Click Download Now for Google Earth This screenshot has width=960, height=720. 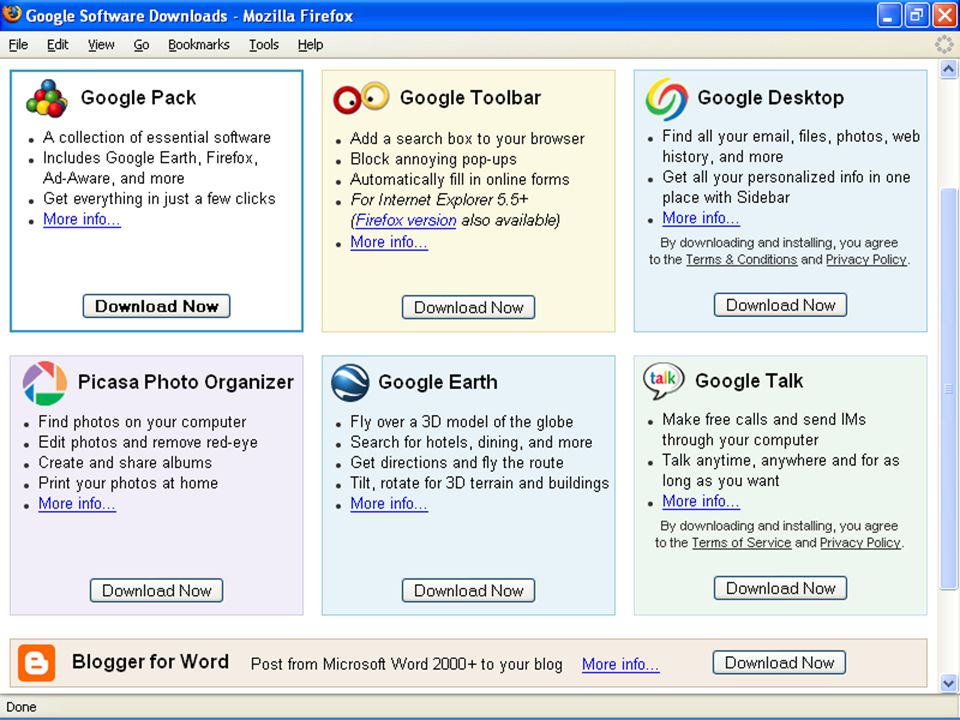tap(468, 591)
